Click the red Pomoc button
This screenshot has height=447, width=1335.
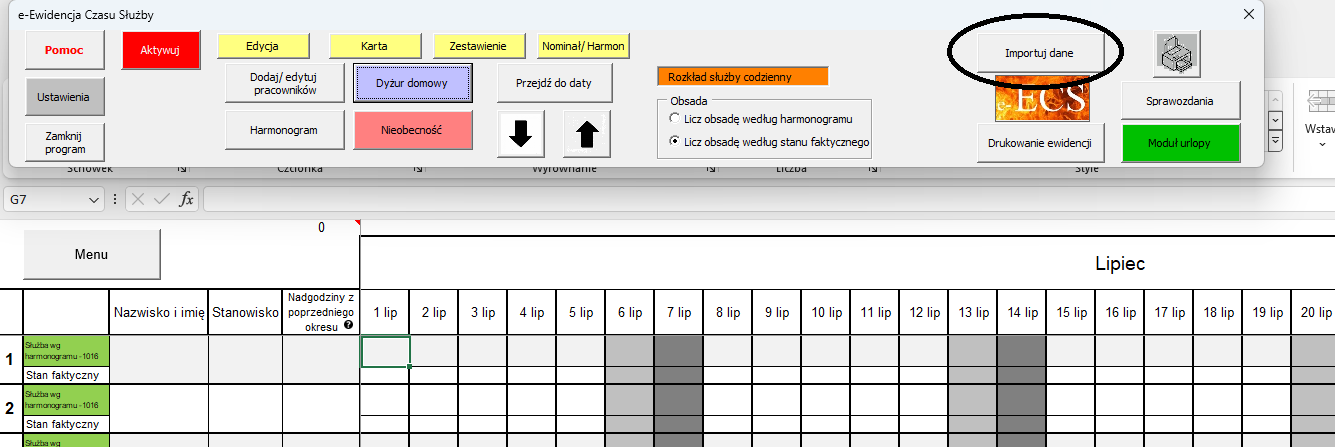[64, 50]
